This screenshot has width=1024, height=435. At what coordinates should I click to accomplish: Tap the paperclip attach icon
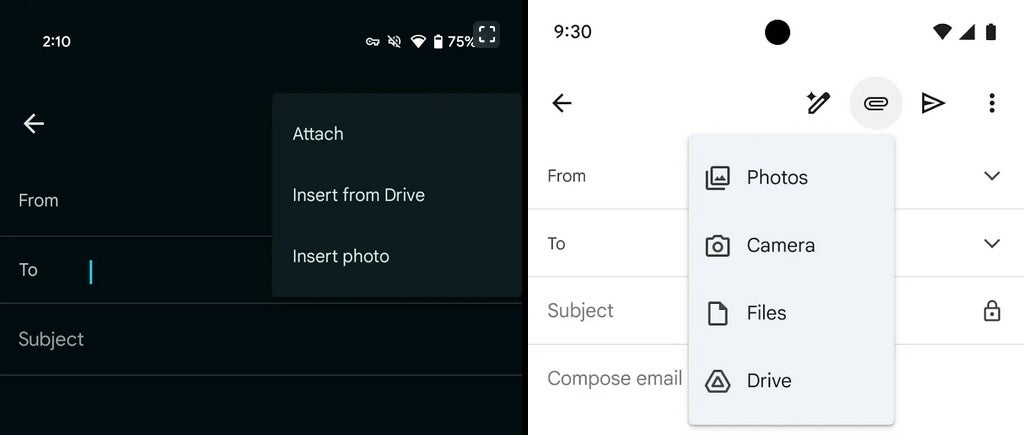[x=876, y=103]
